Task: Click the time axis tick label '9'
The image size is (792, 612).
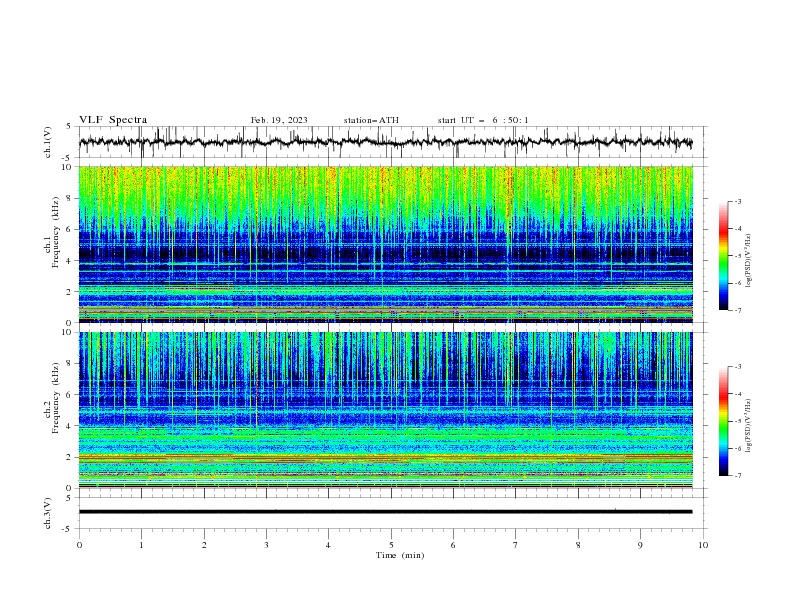Action: (x=640, y=545)
